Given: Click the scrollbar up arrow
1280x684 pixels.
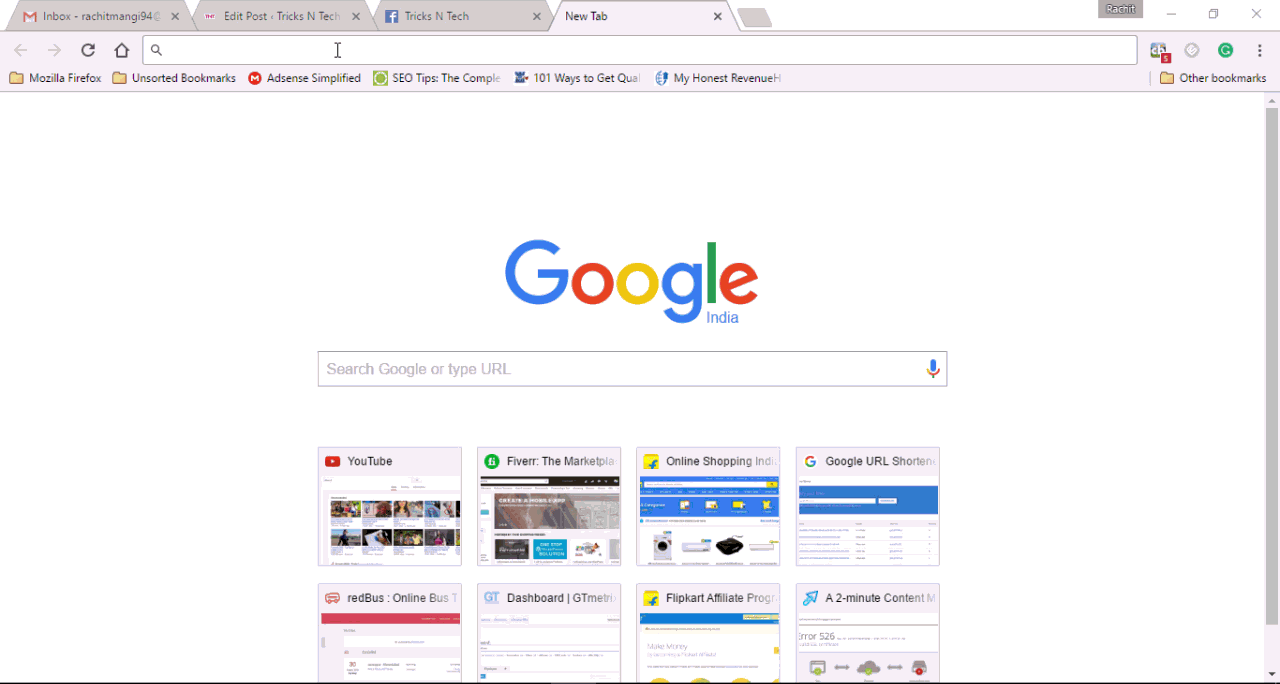Looking at the screenshot, I should point(1271,100).
